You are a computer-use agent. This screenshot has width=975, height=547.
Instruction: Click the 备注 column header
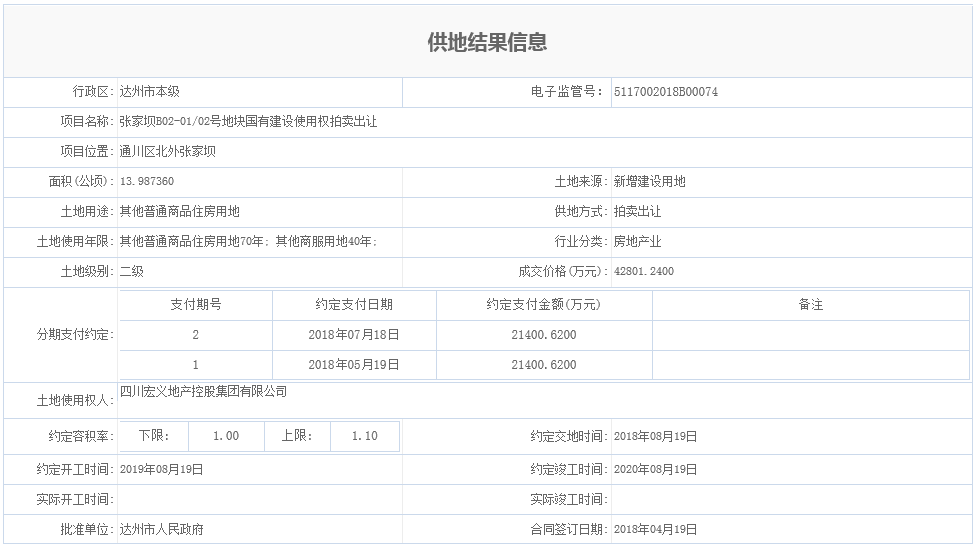pyautogui.click(x=811, y=305)
